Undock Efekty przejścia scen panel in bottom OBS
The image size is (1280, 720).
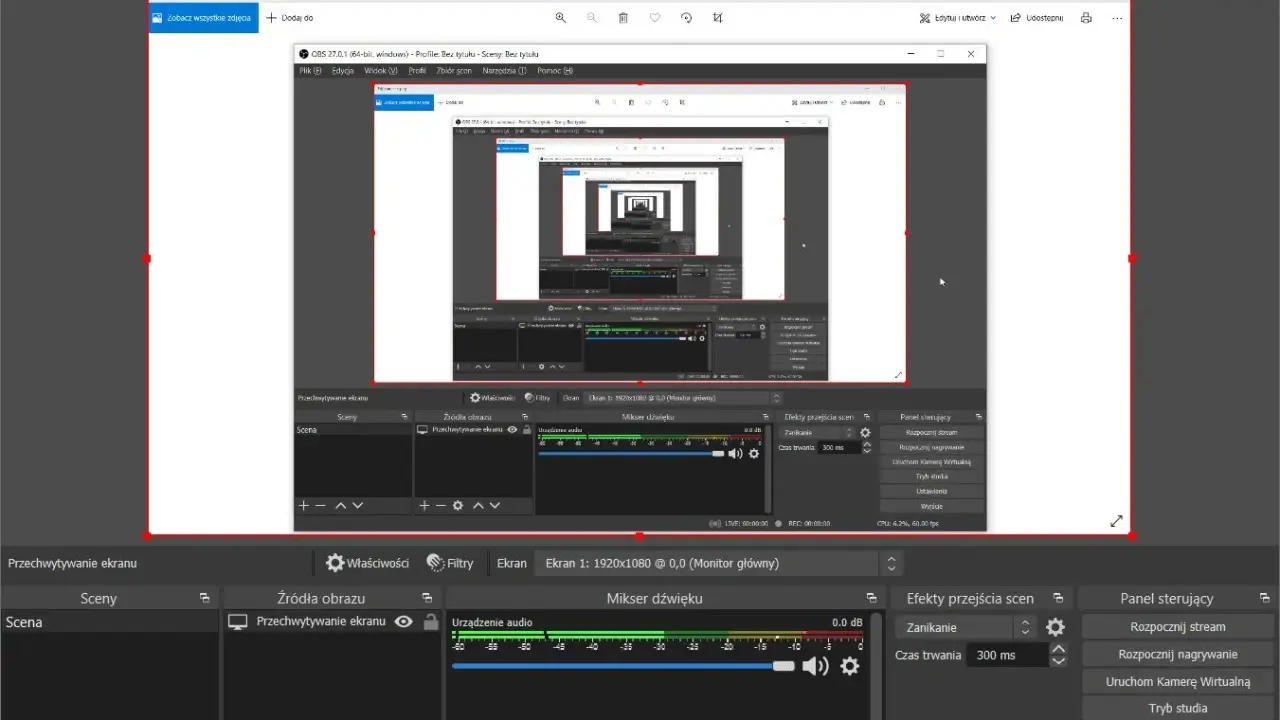(1058, 598)
